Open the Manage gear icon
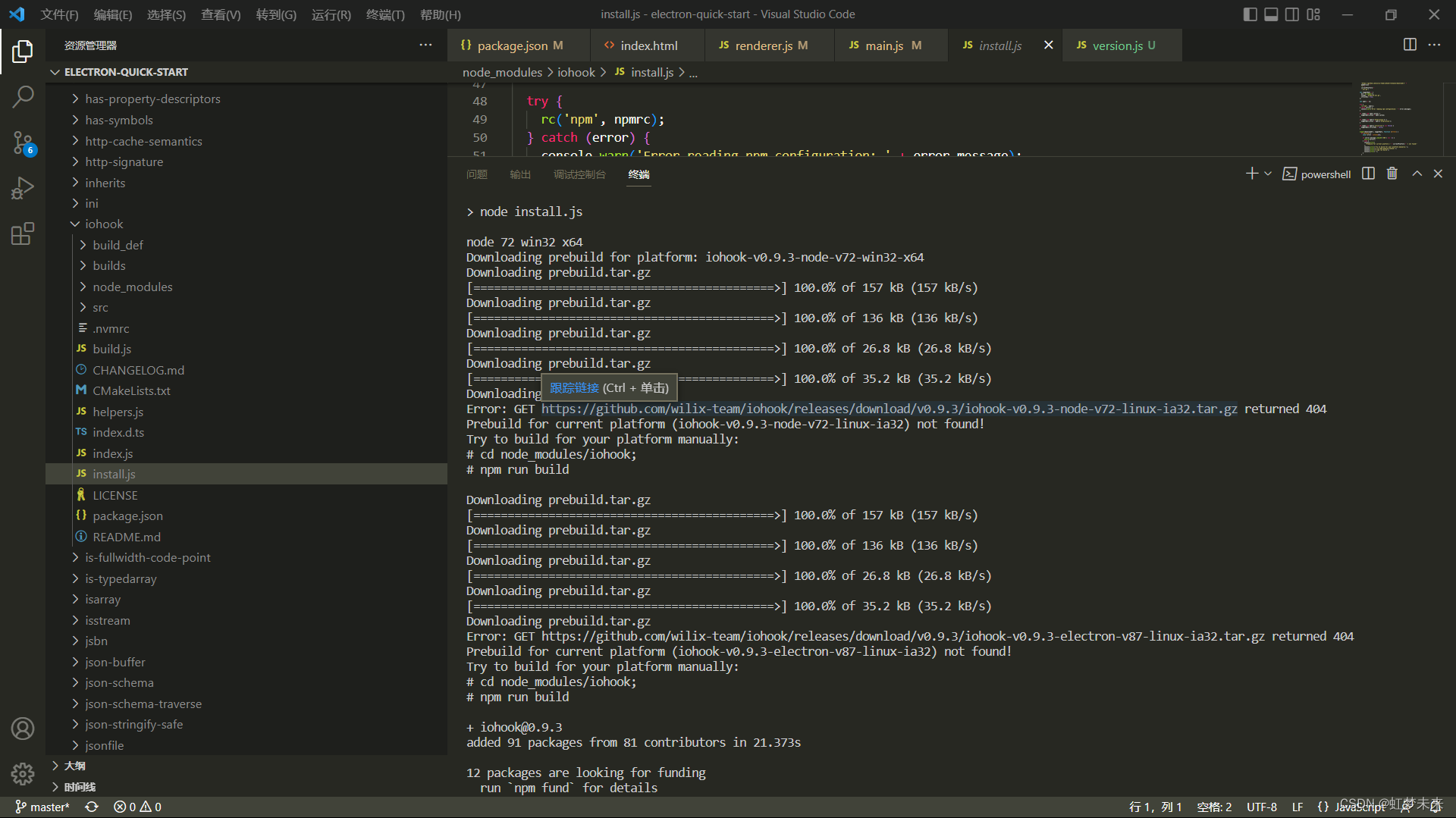Screen dimensions: 1456x818 (23, 773)
